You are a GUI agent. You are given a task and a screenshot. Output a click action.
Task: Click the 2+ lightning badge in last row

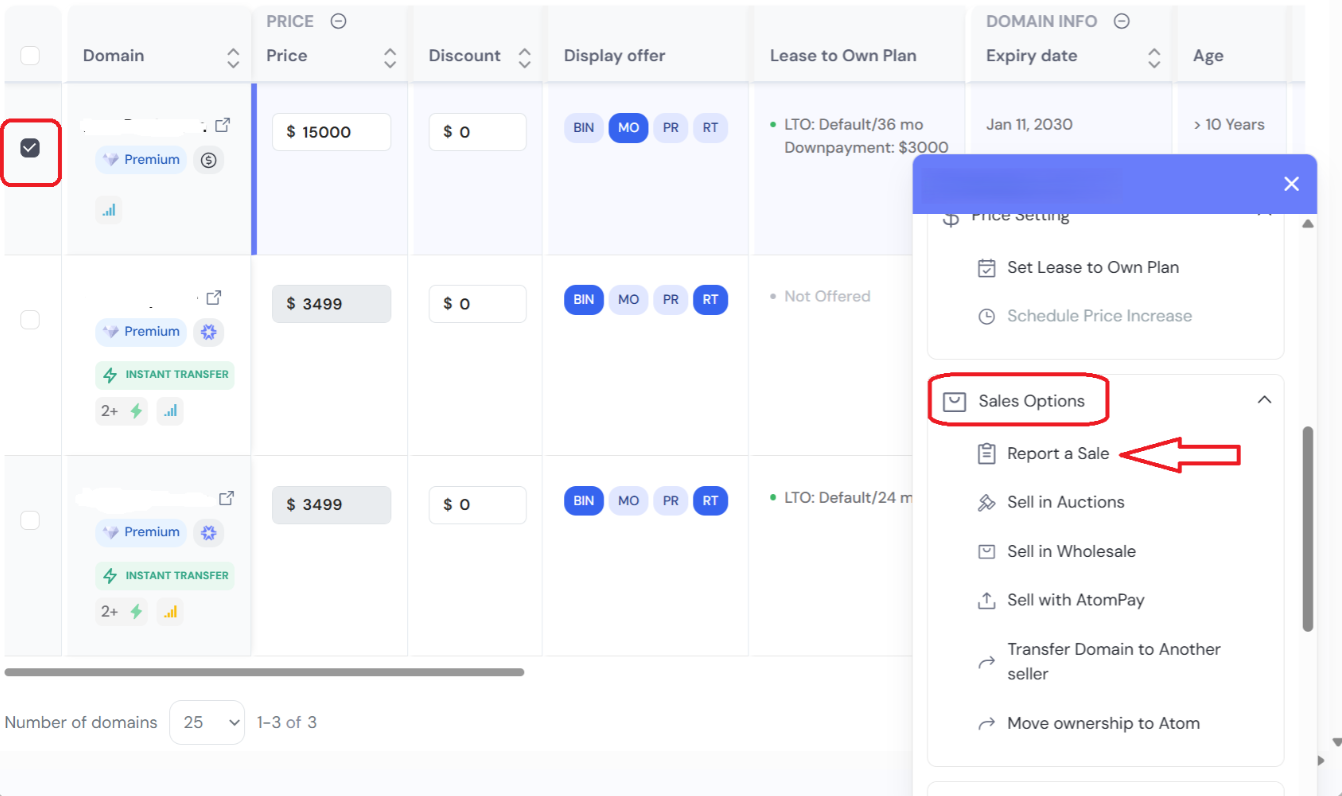coord(122,611)
